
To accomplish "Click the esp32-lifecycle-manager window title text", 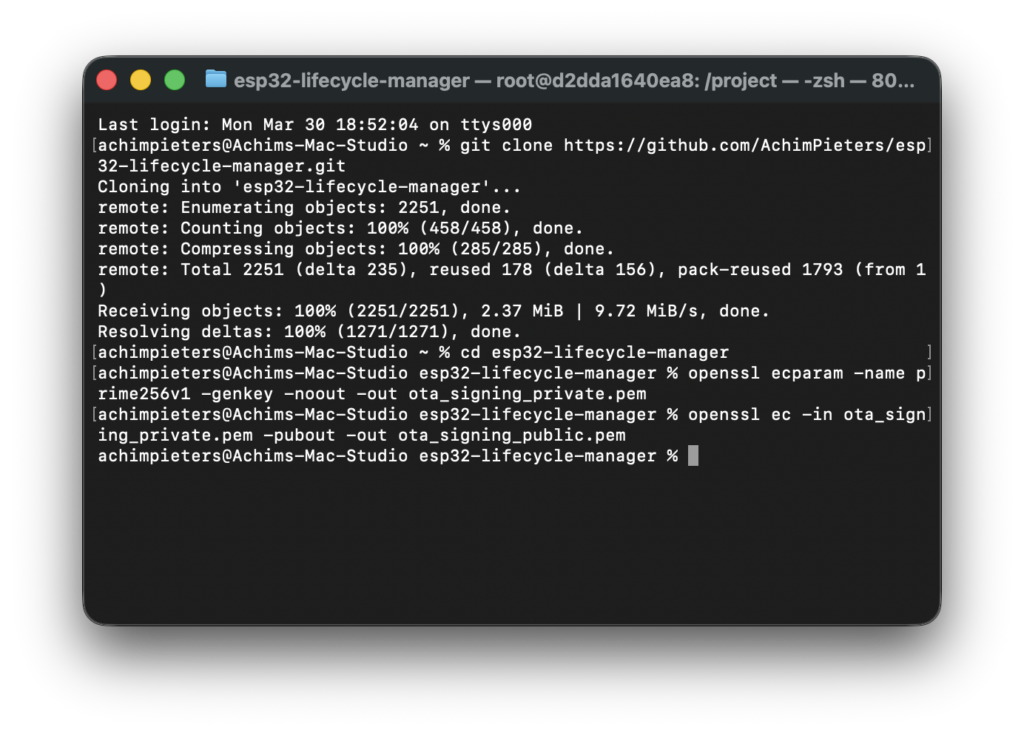I will pos(573,80).
